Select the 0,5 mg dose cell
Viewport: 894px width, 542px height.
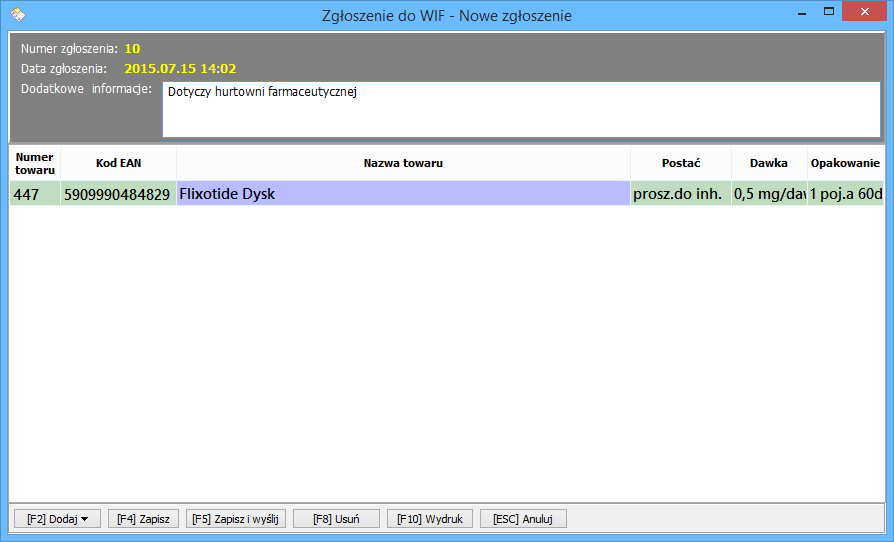pos(769,194)
